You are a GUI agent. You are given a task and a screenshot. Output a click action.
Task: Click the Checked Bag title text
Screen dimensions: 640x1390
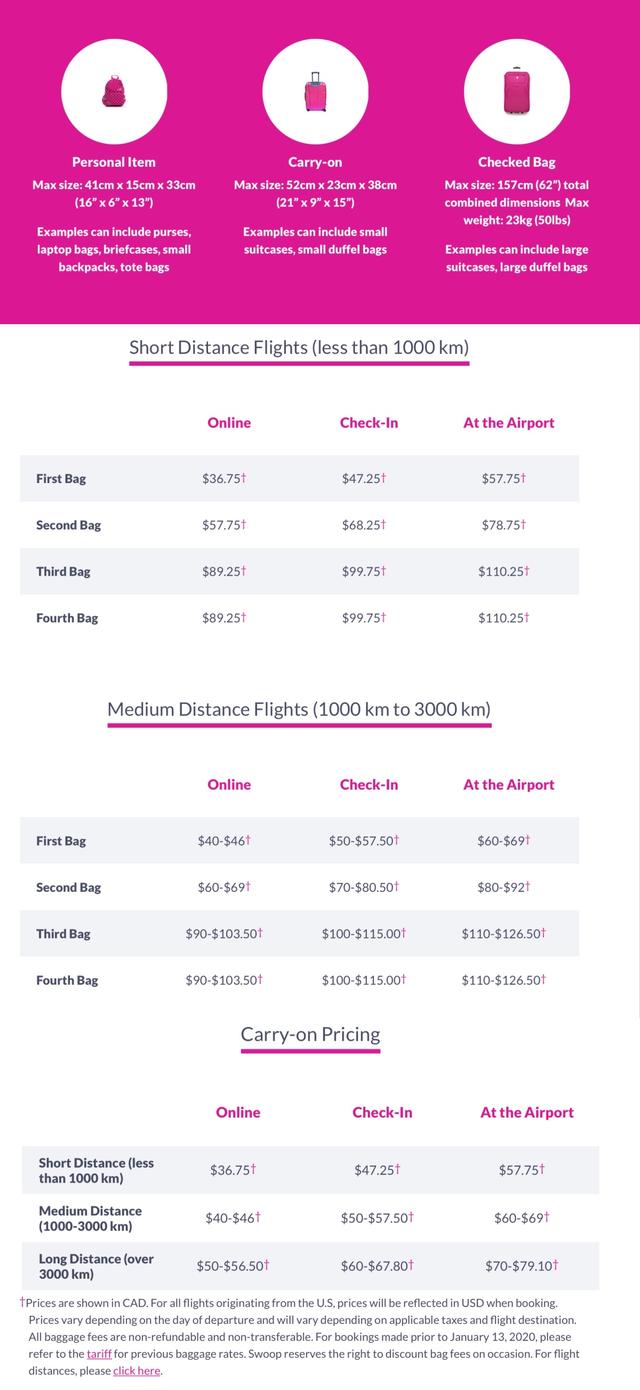(517, 162)
